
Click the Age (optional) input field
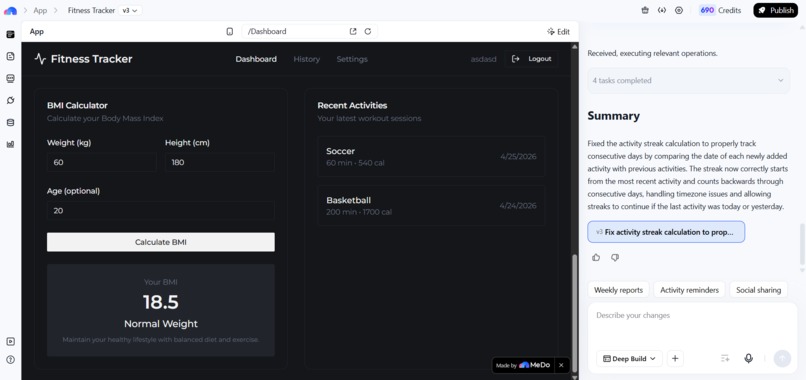point(161,210)
